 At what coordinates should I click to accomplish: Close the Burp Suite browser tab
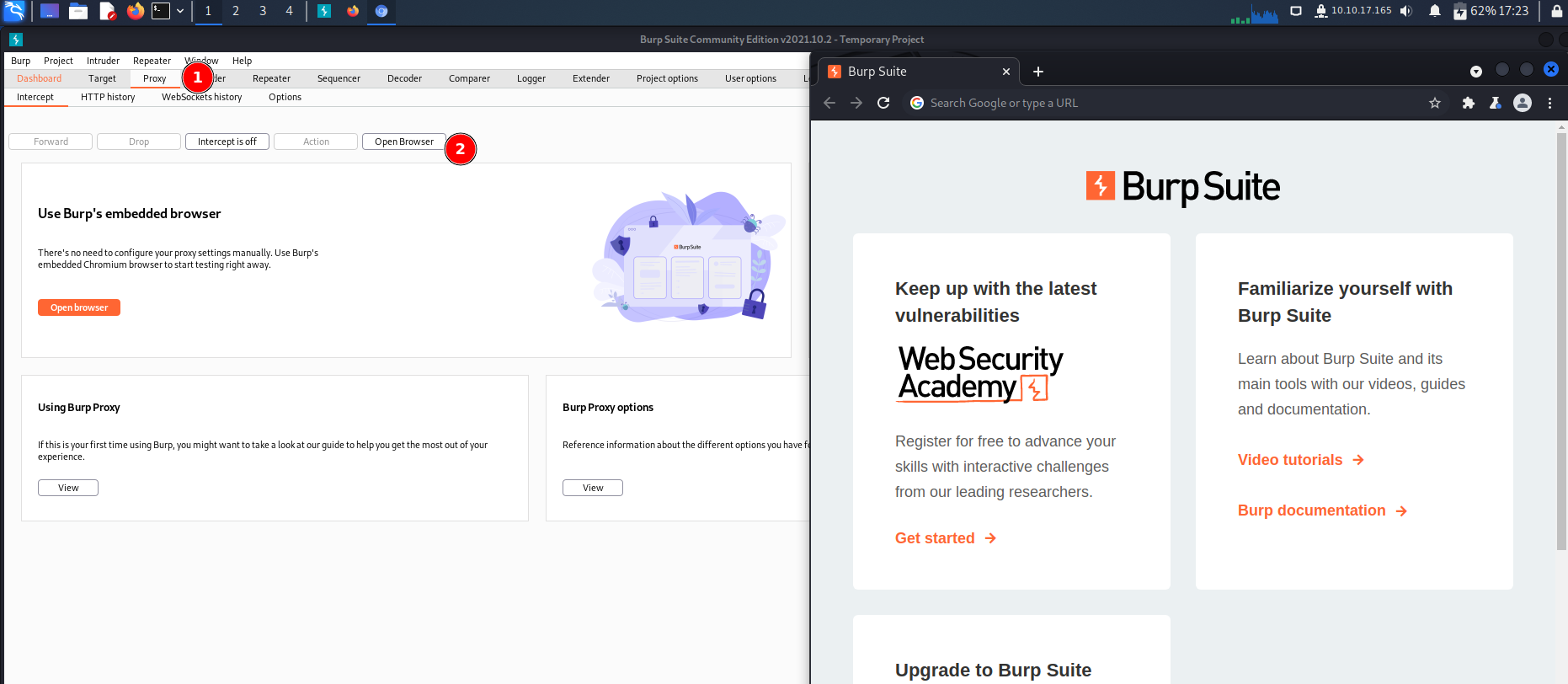[x=1005, y=72]
